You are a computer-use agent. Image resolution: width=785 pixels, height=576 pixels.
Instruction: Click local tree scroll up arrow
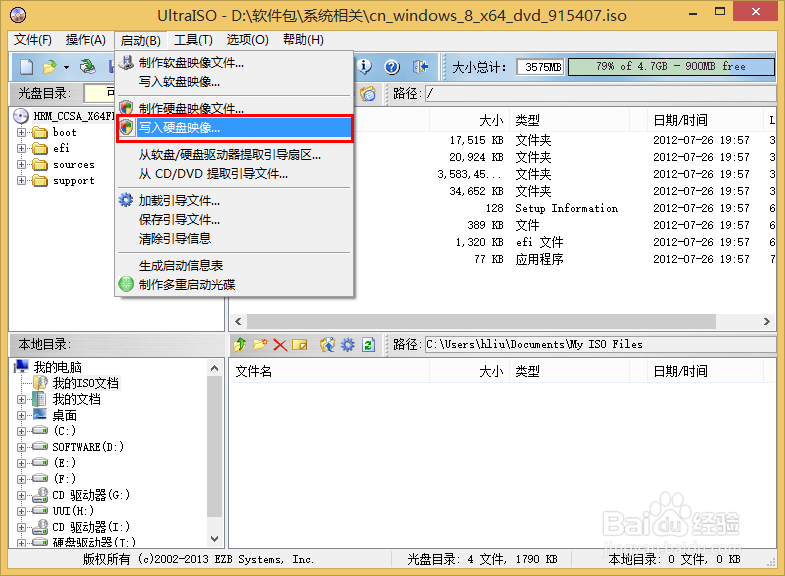pos(215,368)
